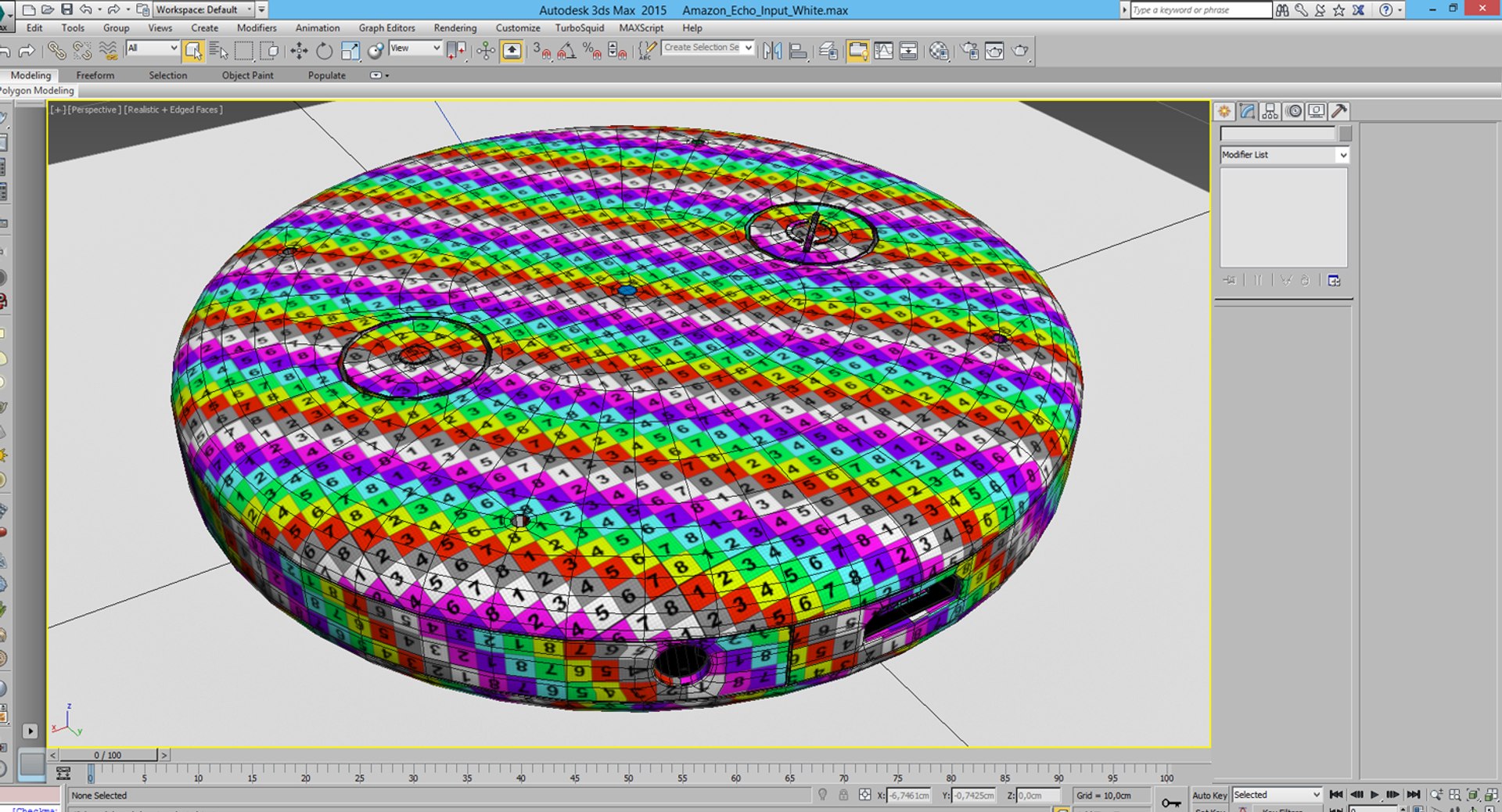
Task: Click the Polygon Modeling panel label
Action: (37, 90)
